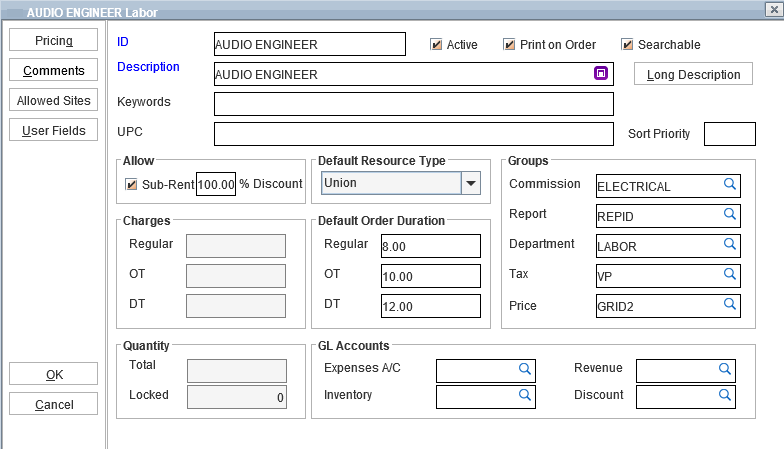784x449 pixels.
Task: Open the Inventory account lookup icon
Action: (x=525, y=396)
